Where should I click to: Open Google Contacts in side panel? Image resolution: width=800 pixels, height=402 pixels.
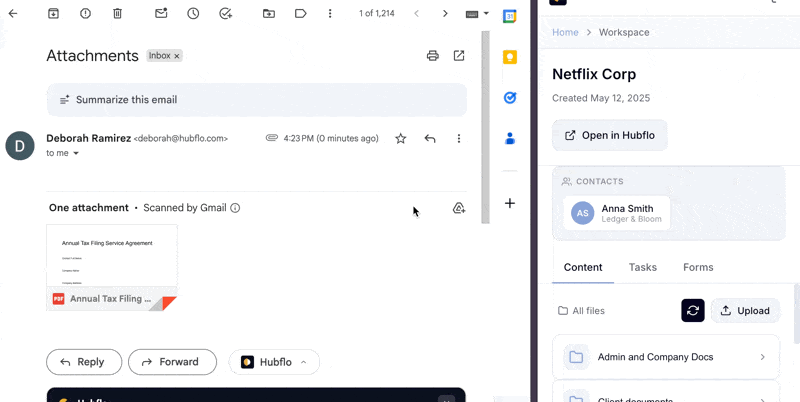510,138
